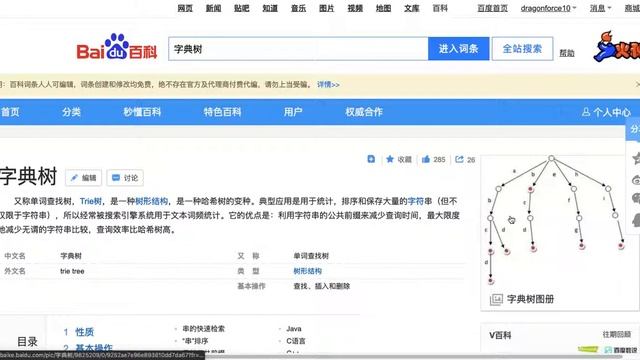
Task: Open the 分类 tab in blue bar
Action: [x=71, y=112]
